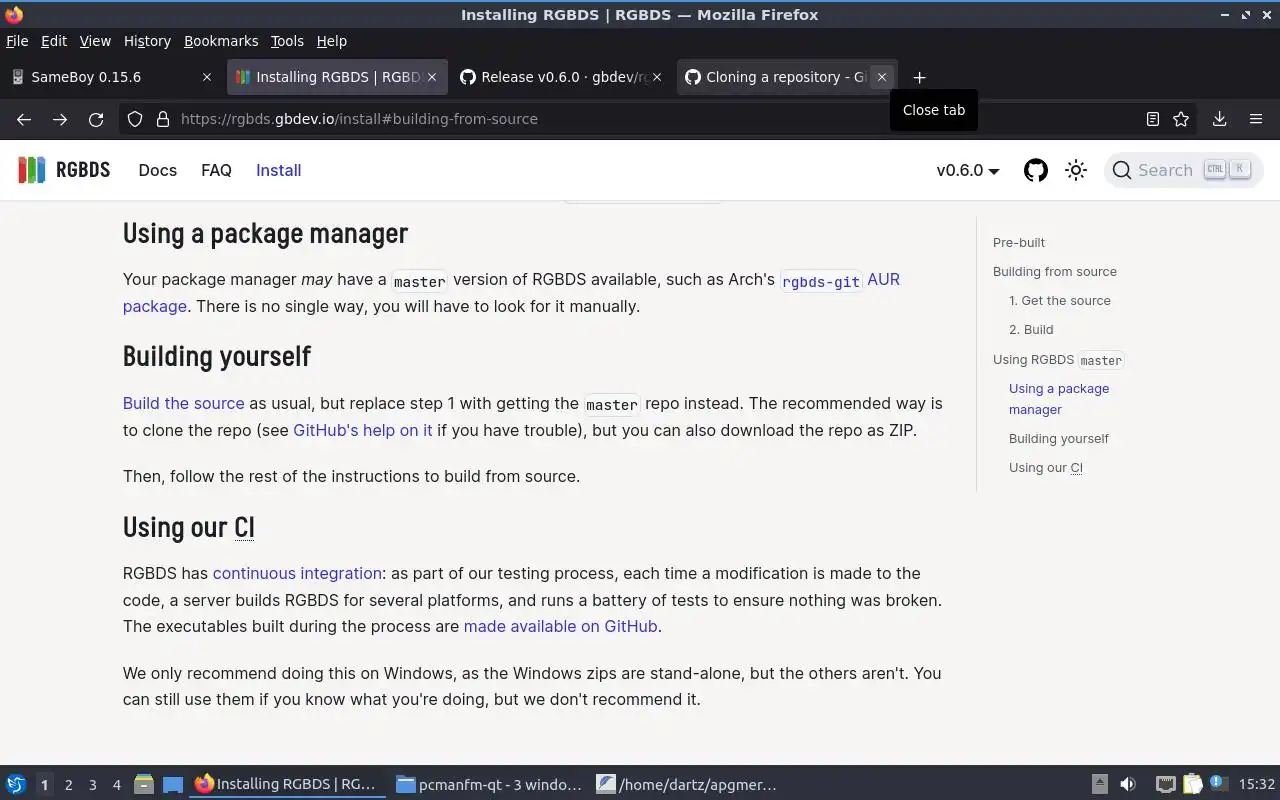Open Firefox hamburger application menu
Viewport: 1280px width, 800px height.
(x=1256, y=119)
